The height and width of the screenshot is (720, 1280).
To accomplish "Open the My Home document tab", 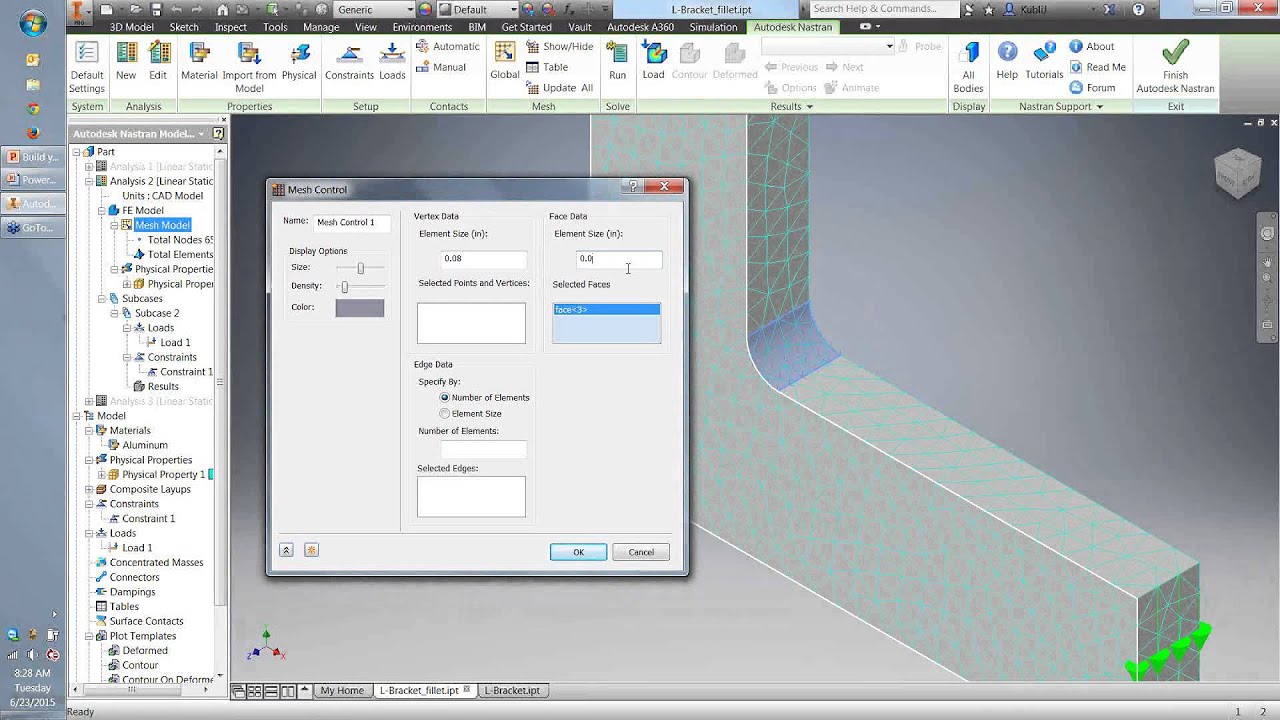I will tap(341, 691).
